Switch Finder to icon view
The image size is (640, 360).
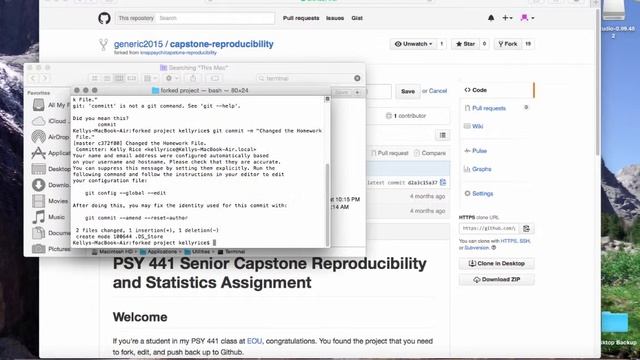click(95, 78)
